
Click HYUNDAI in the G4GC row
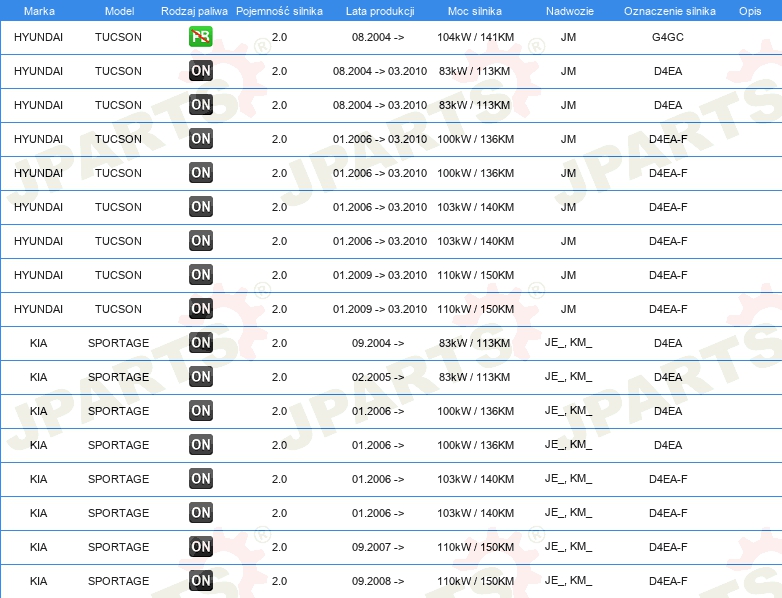pyautogui.click(x=38, y=37)
